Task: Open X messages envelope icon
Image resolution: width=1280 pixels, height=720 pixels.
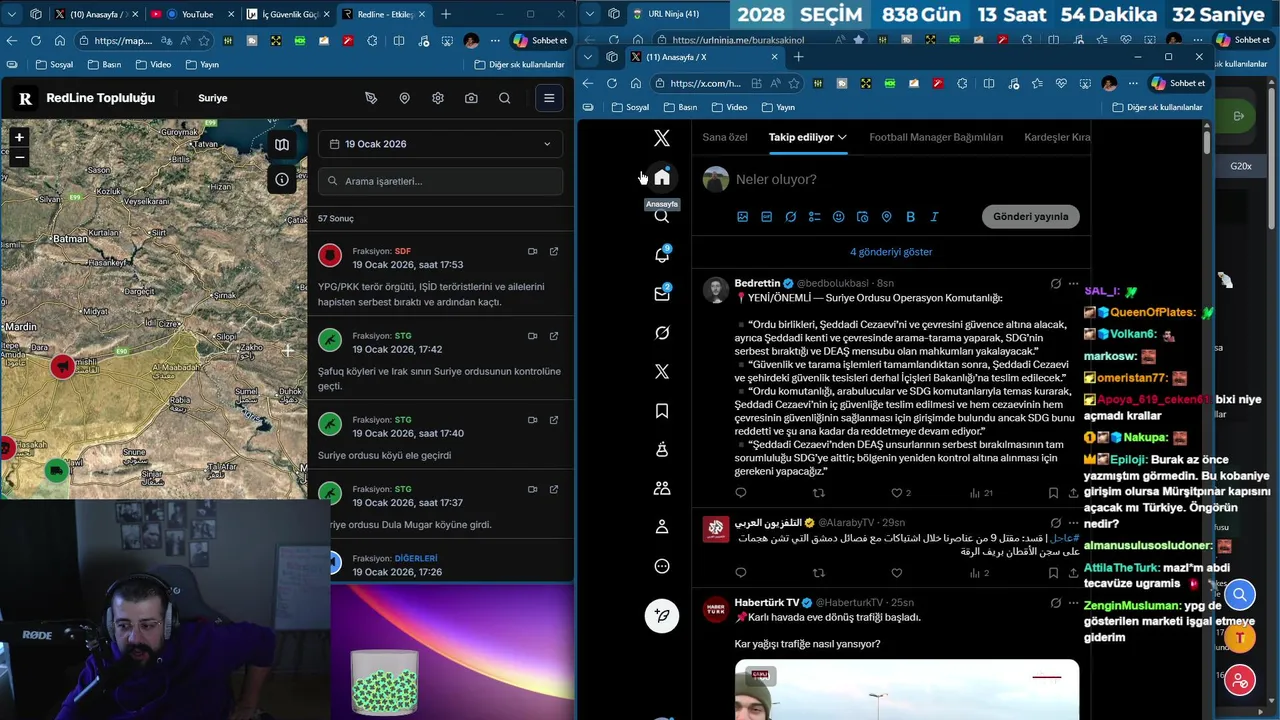Action: pos(661,293)
